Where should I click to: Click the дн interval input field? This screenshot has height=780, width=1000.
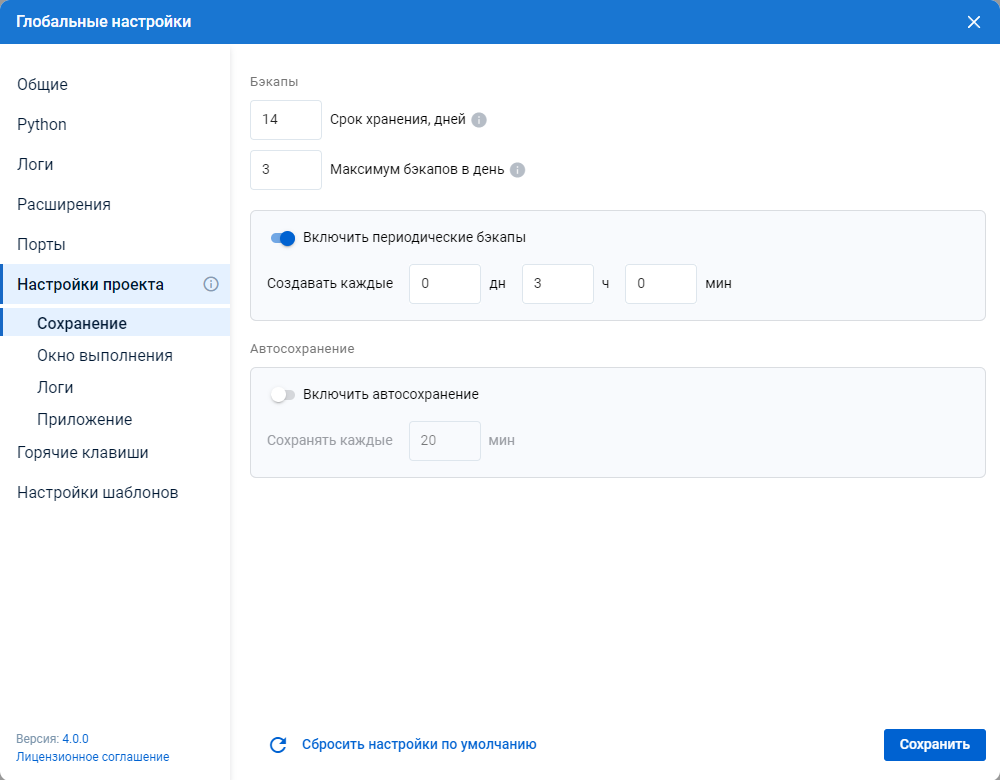pyautogui.click(x=445, y=284)
